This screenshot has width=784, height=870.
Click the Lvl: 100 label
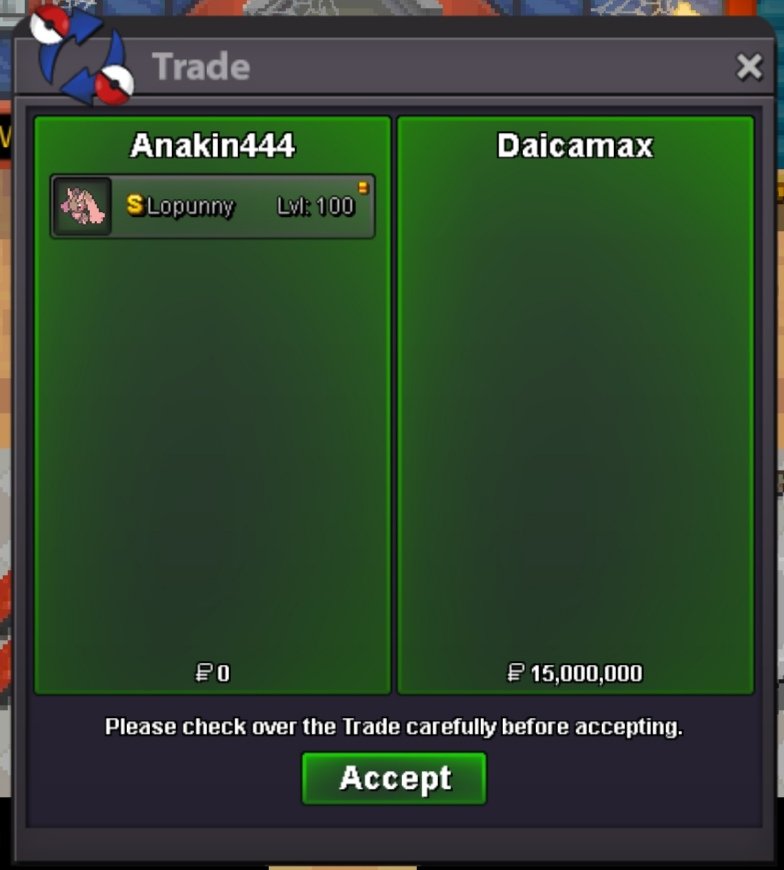click(x=315, y=206)
